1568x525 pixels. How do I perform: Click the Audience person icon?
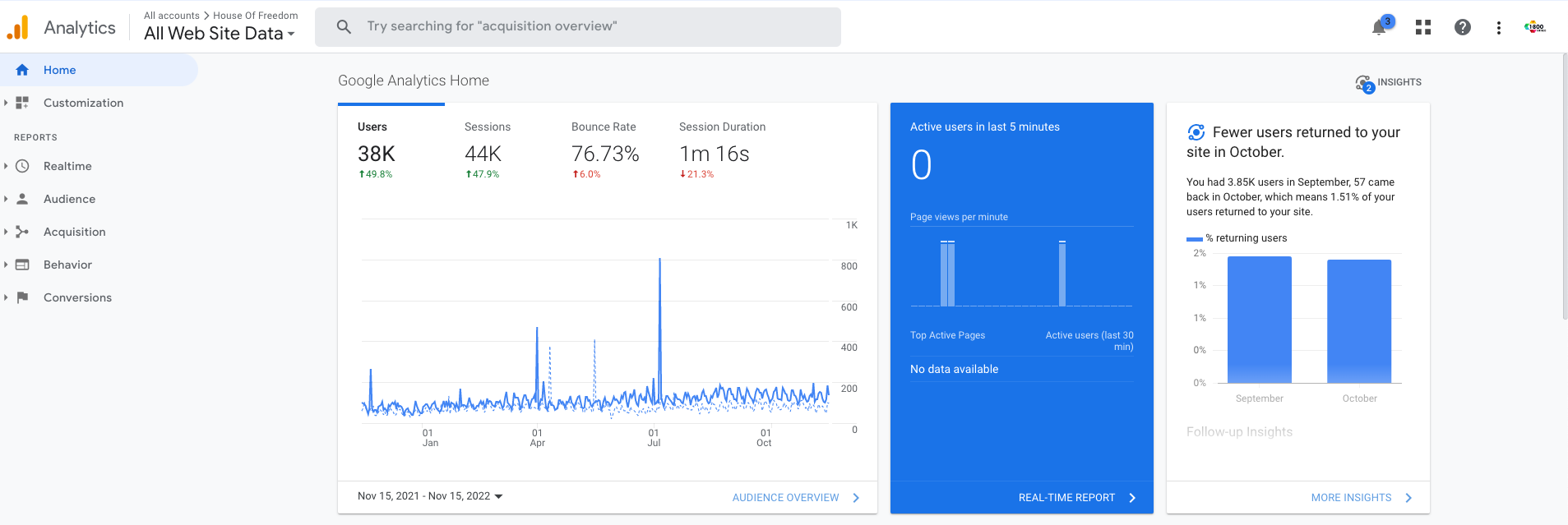[22, 199]
